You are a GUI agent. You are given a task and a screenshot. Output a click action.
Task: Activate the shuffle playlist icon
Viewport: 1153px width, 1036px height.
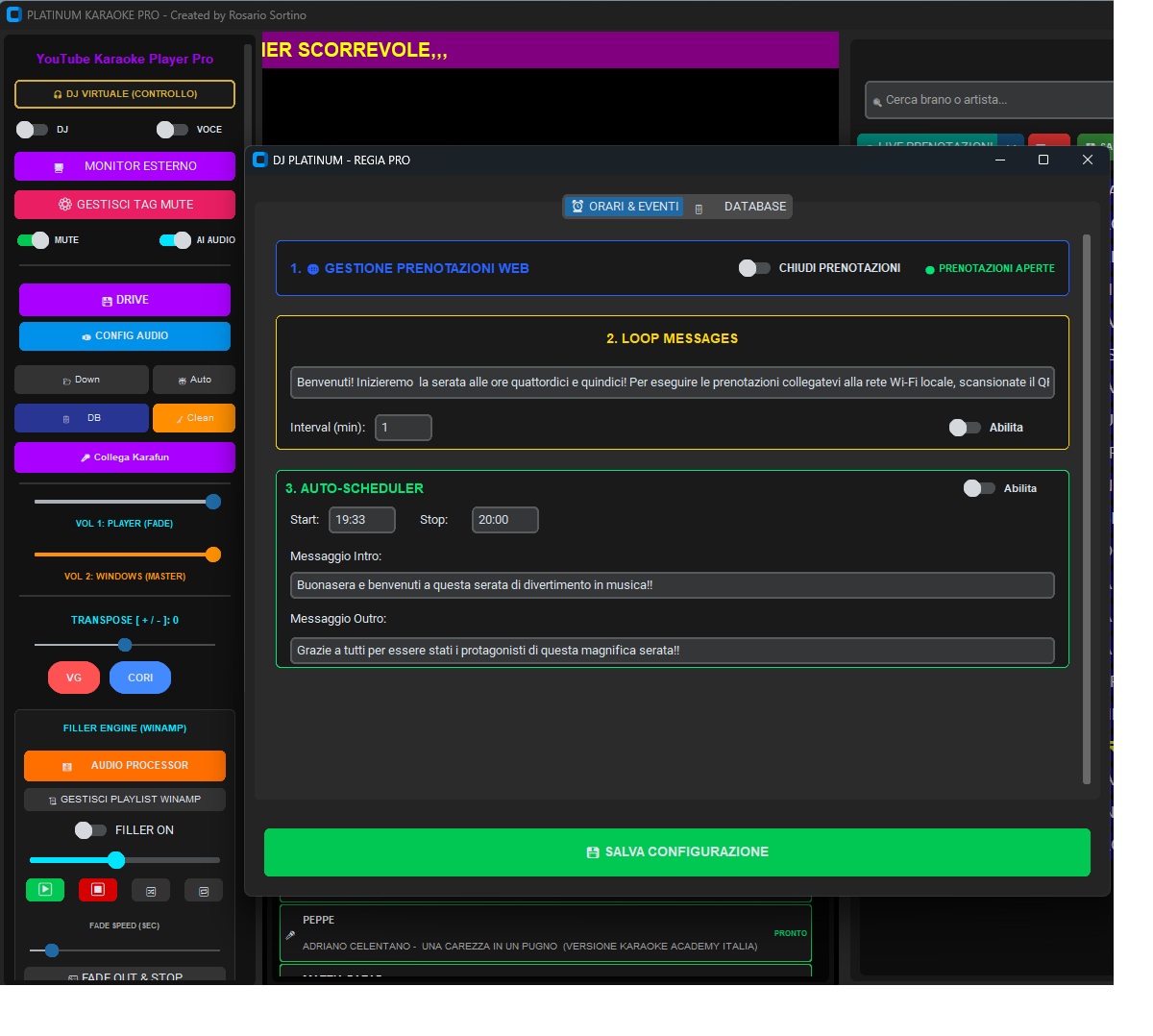pyautogui.click(x=151, y=890)
